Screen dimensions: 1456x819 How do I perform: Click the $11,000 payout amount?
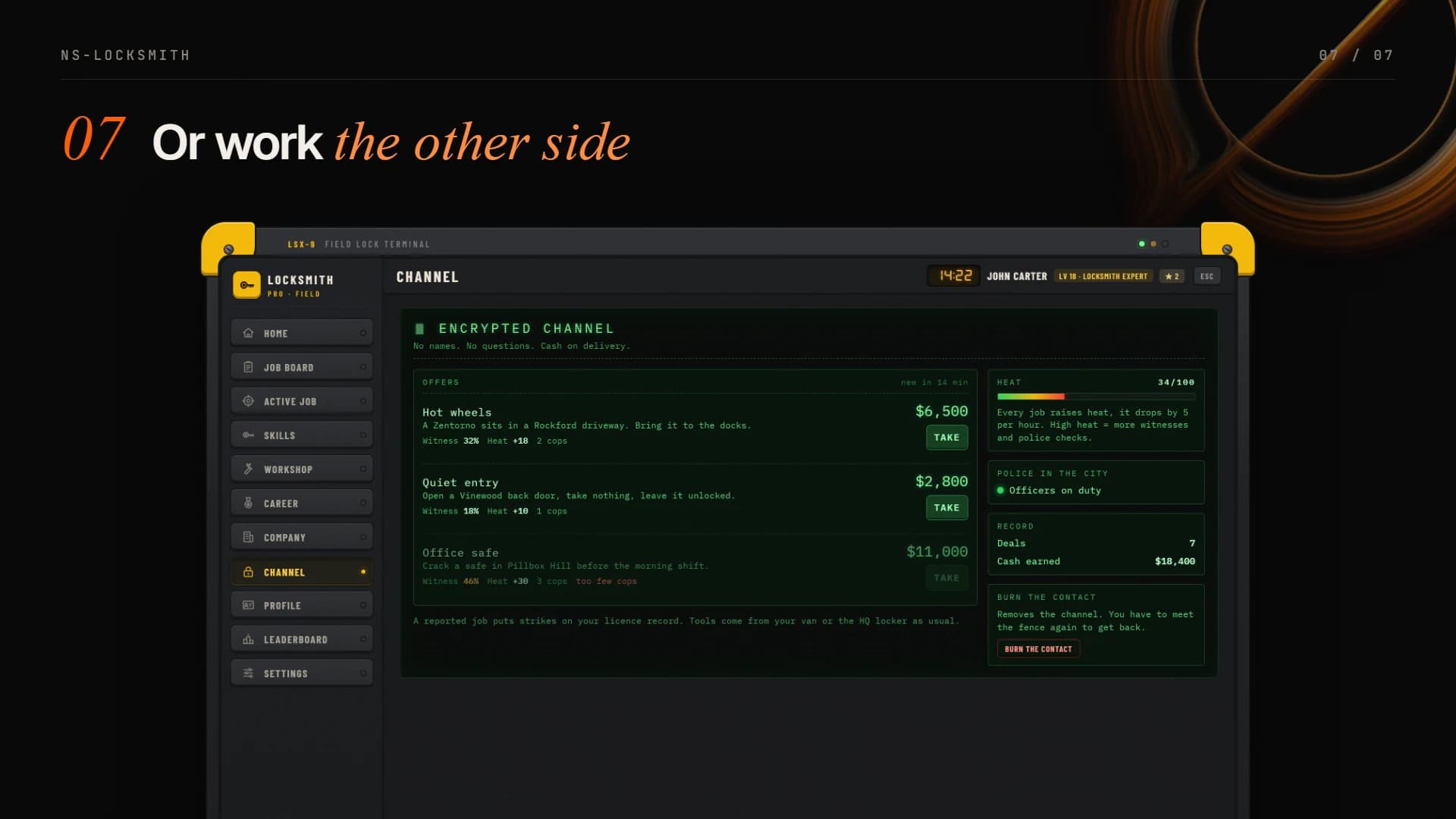(937, 552)
